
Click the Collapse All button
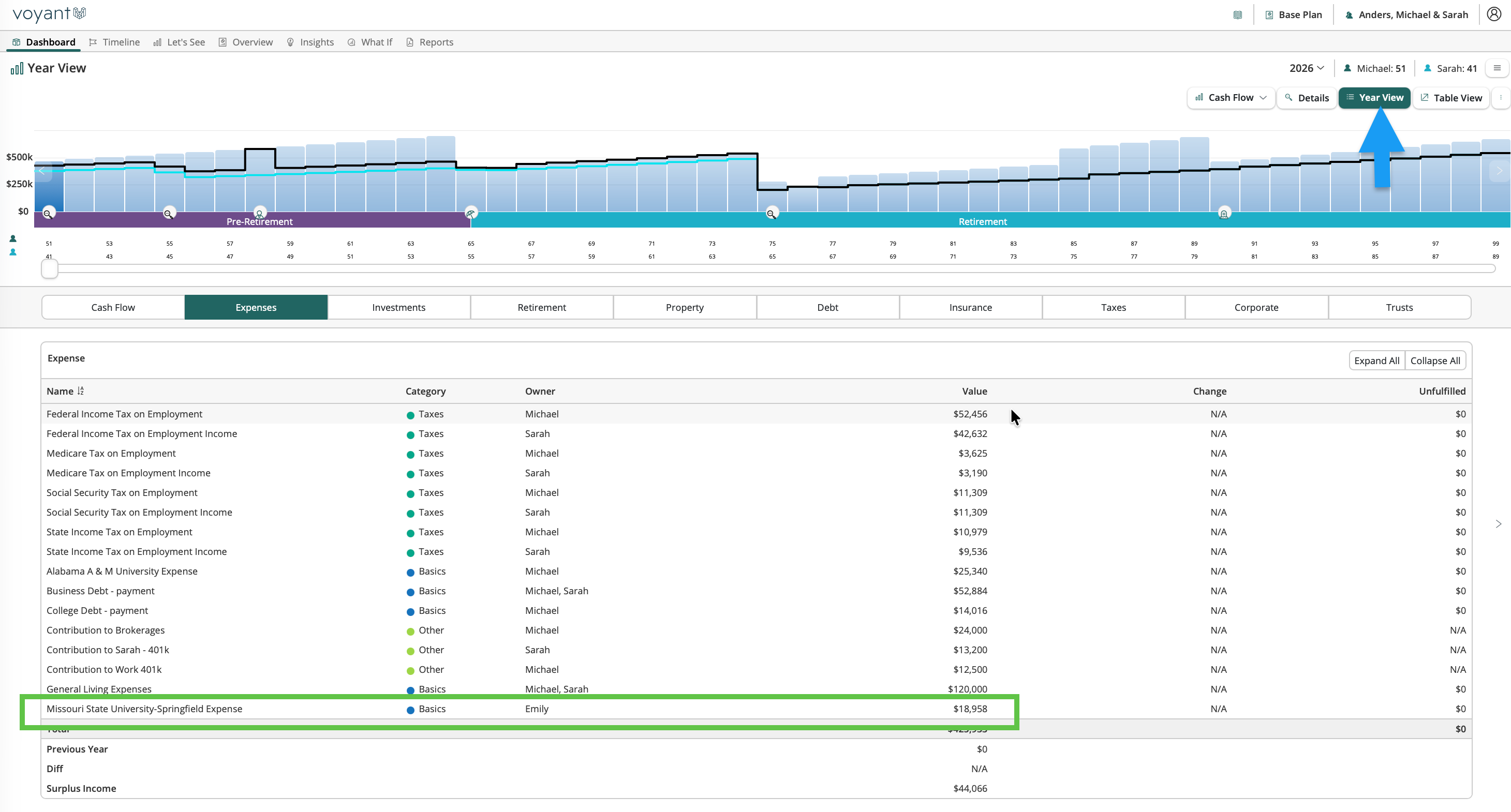tap(1435, 360)
